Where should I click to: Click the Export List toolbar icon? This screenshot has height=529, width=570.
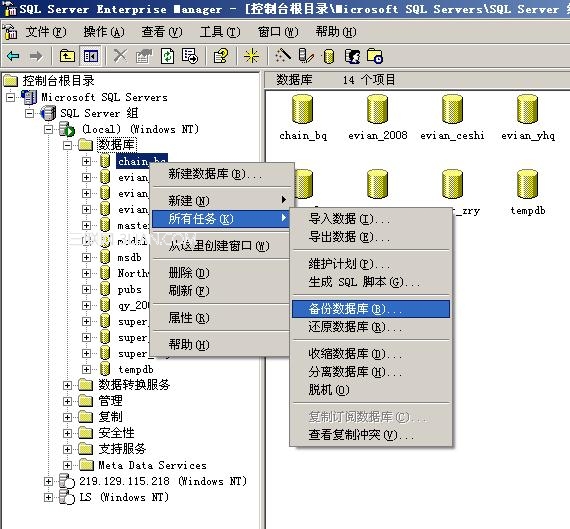[x=190, y=56]
